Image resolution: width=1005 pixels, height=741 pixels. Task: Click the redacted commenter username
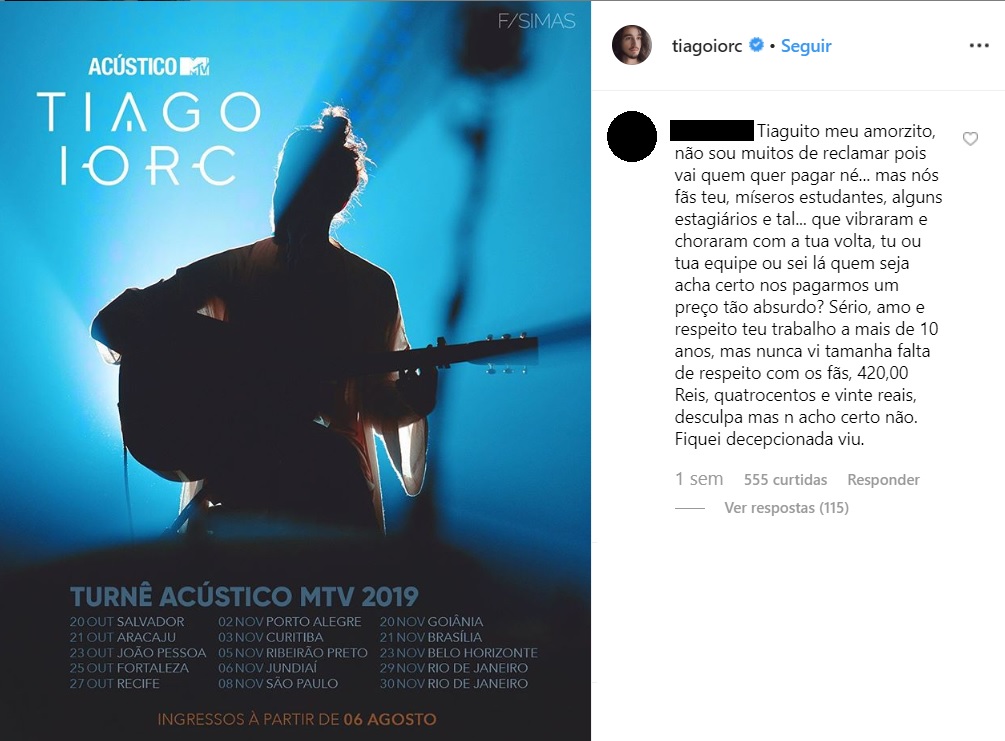tap(711, 130)
